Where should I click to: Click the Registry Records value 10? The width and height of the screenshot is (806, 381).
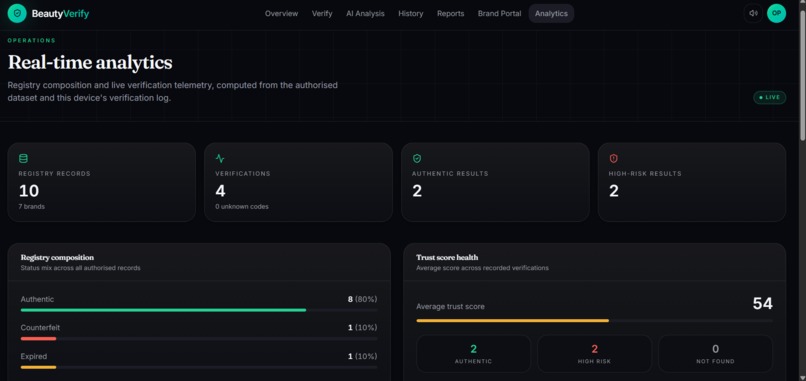[x=29, y=191]
